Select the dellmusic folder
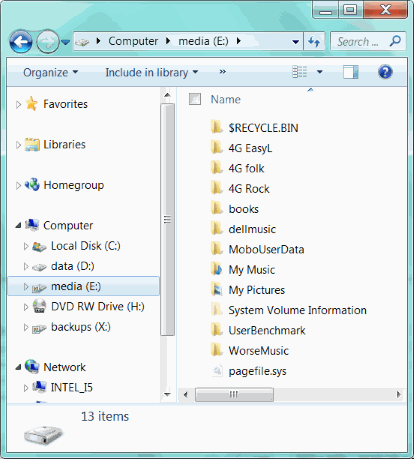The height and width of the screenshot is (459, 414). point(252,229)
